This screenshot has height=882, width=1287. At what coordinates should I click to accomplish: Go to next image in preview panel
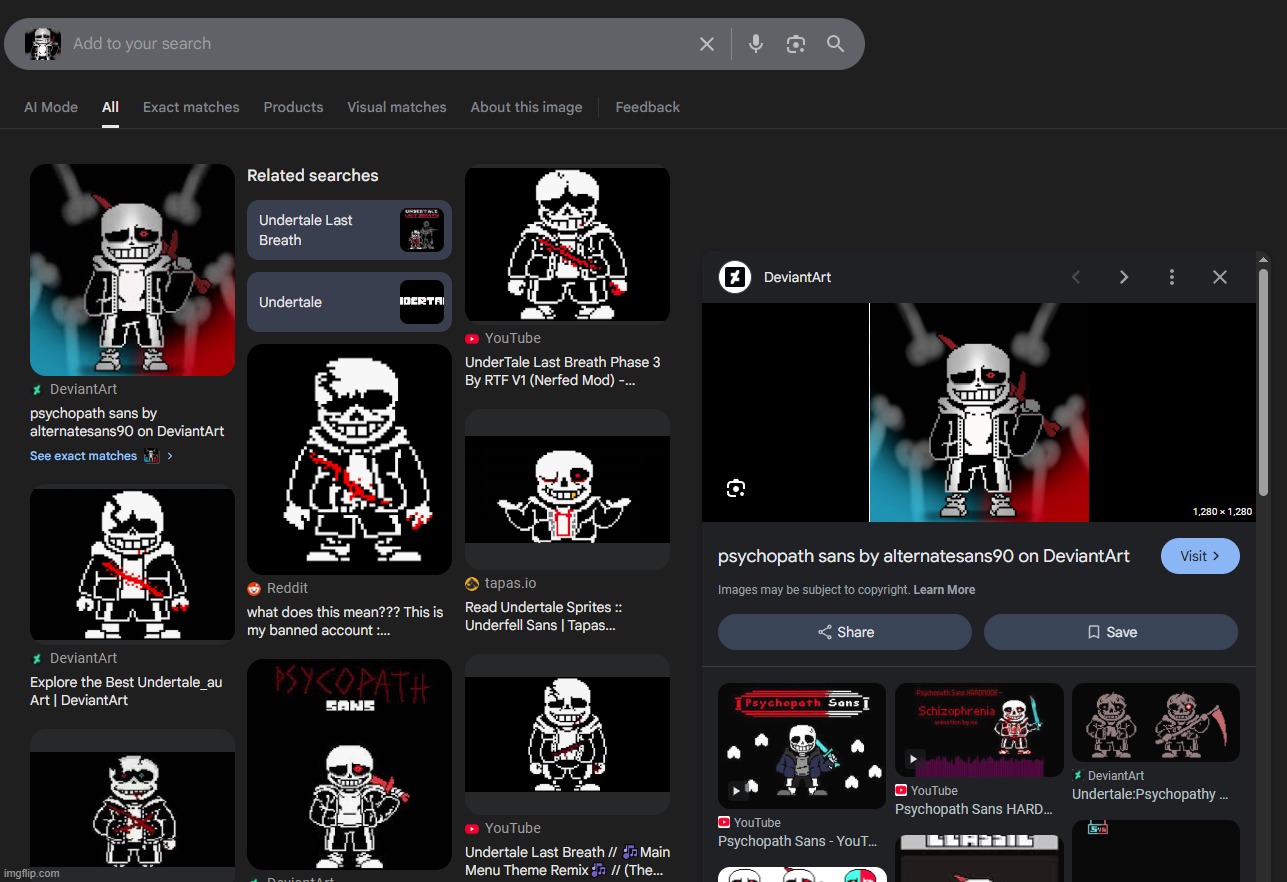[x=1123, y=277]
